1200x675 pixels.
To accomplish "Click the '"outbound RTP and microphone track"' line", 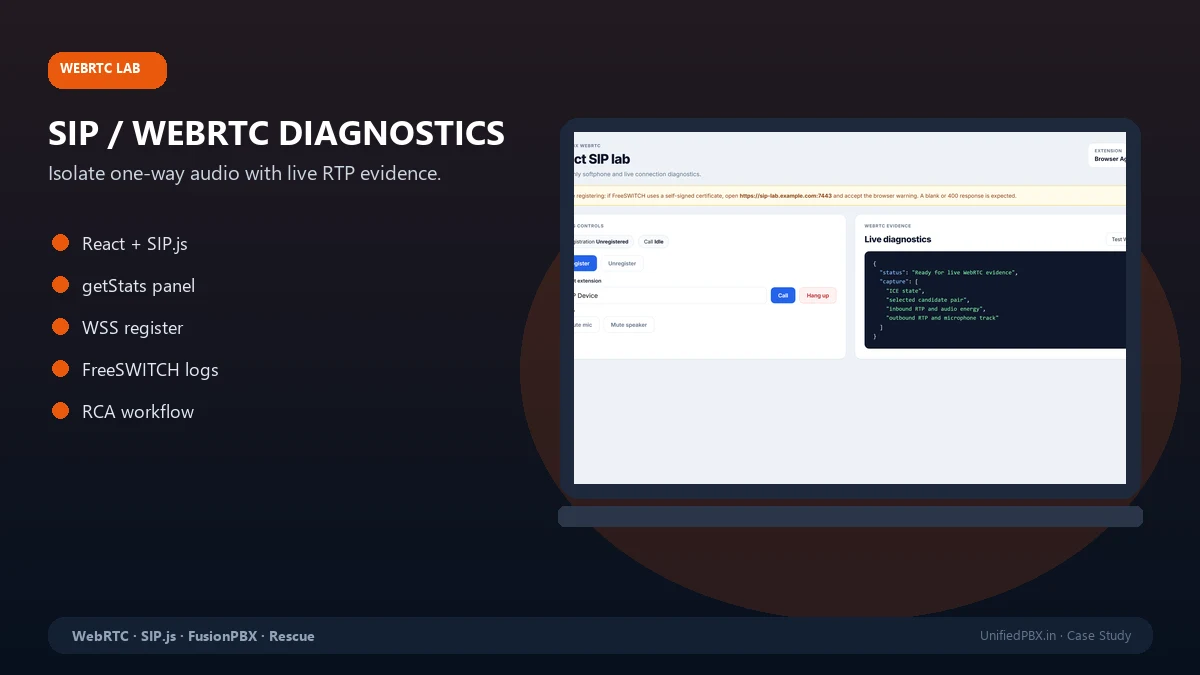I will click(x=942, y=318).
